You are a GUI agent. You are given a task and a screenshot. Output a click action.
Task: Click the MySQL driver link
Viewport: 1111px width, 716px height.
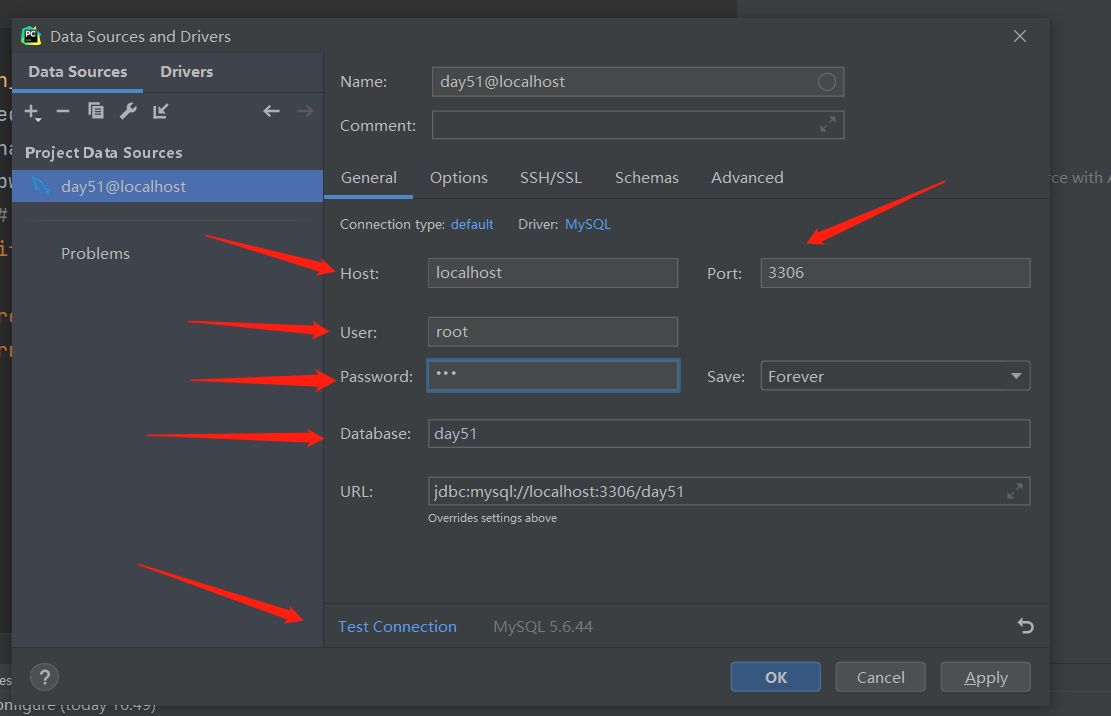(587, 225)
